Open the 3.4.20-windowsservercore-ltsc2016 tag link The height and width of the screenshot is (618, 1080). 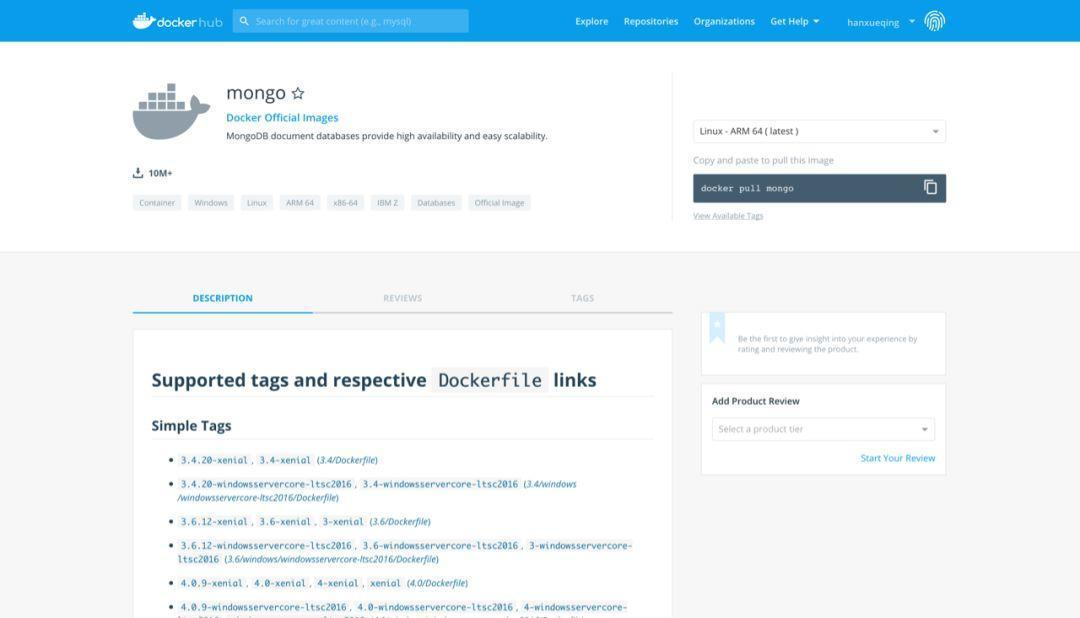click(266, 484)
